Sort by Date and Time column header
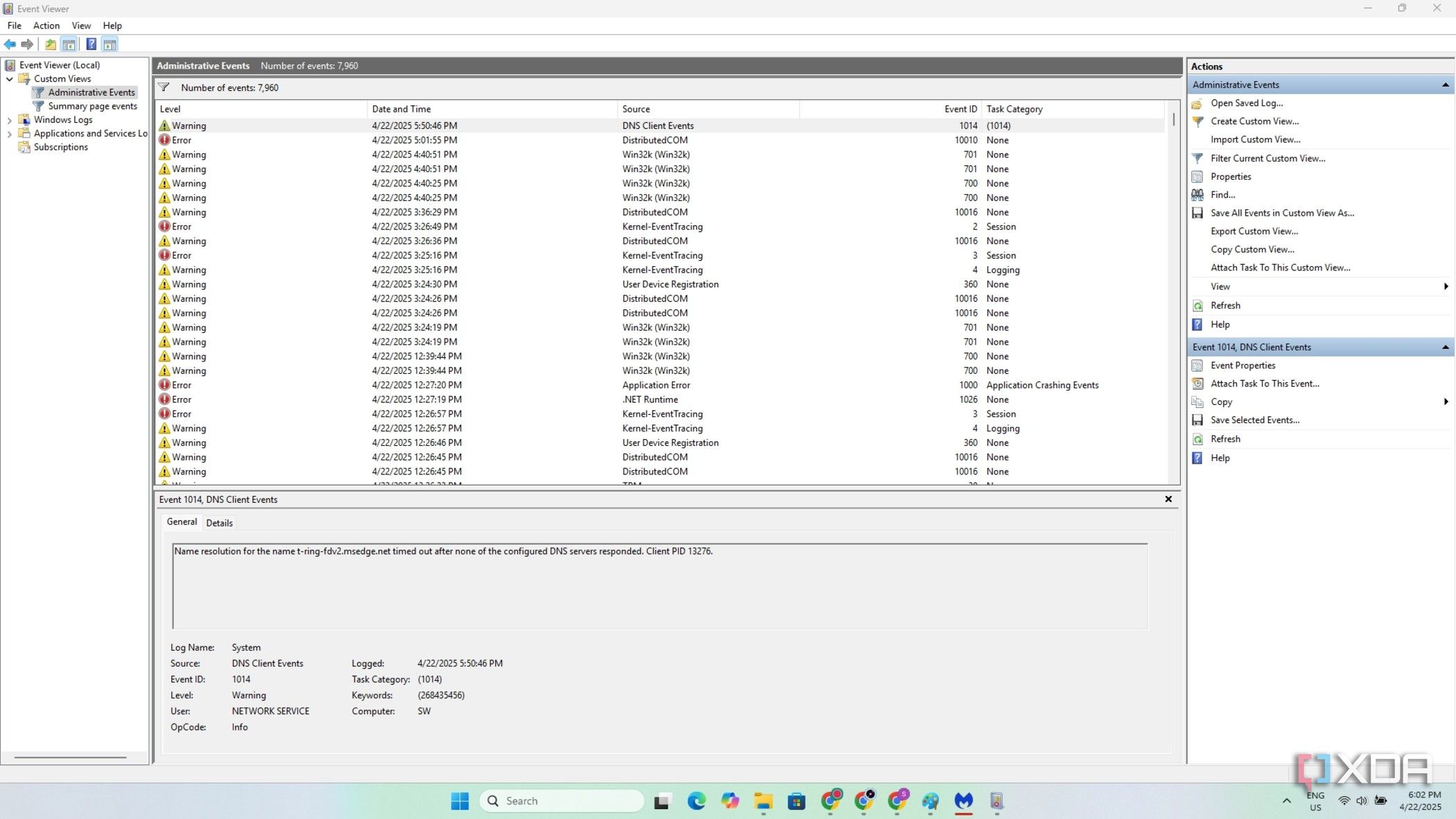 492,109
